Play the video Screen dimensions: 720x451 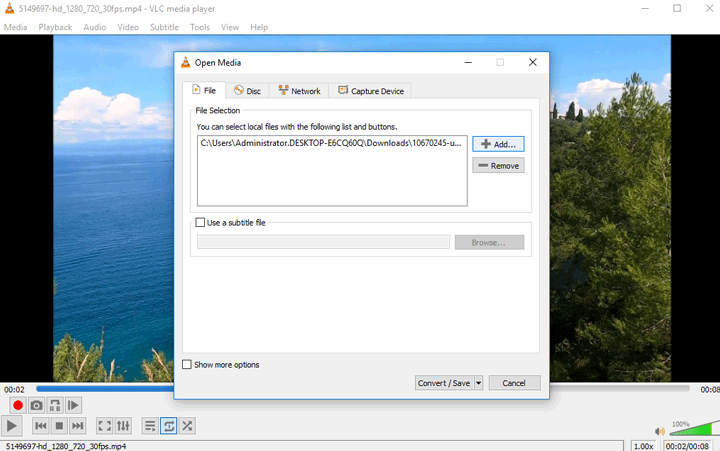[11, 426]
